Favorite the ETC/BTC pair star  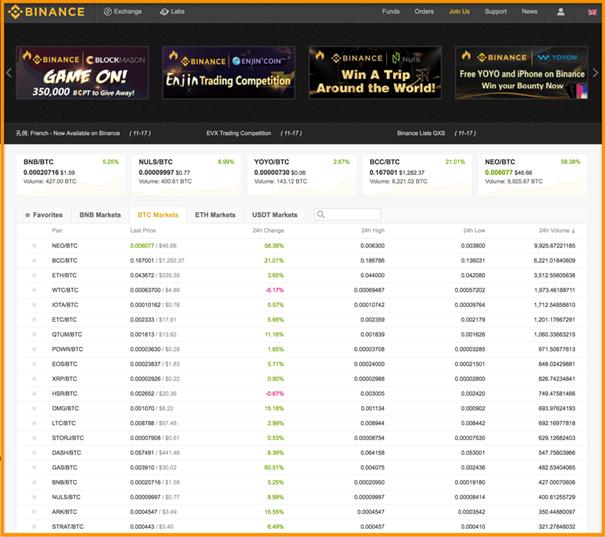(34, 319)
